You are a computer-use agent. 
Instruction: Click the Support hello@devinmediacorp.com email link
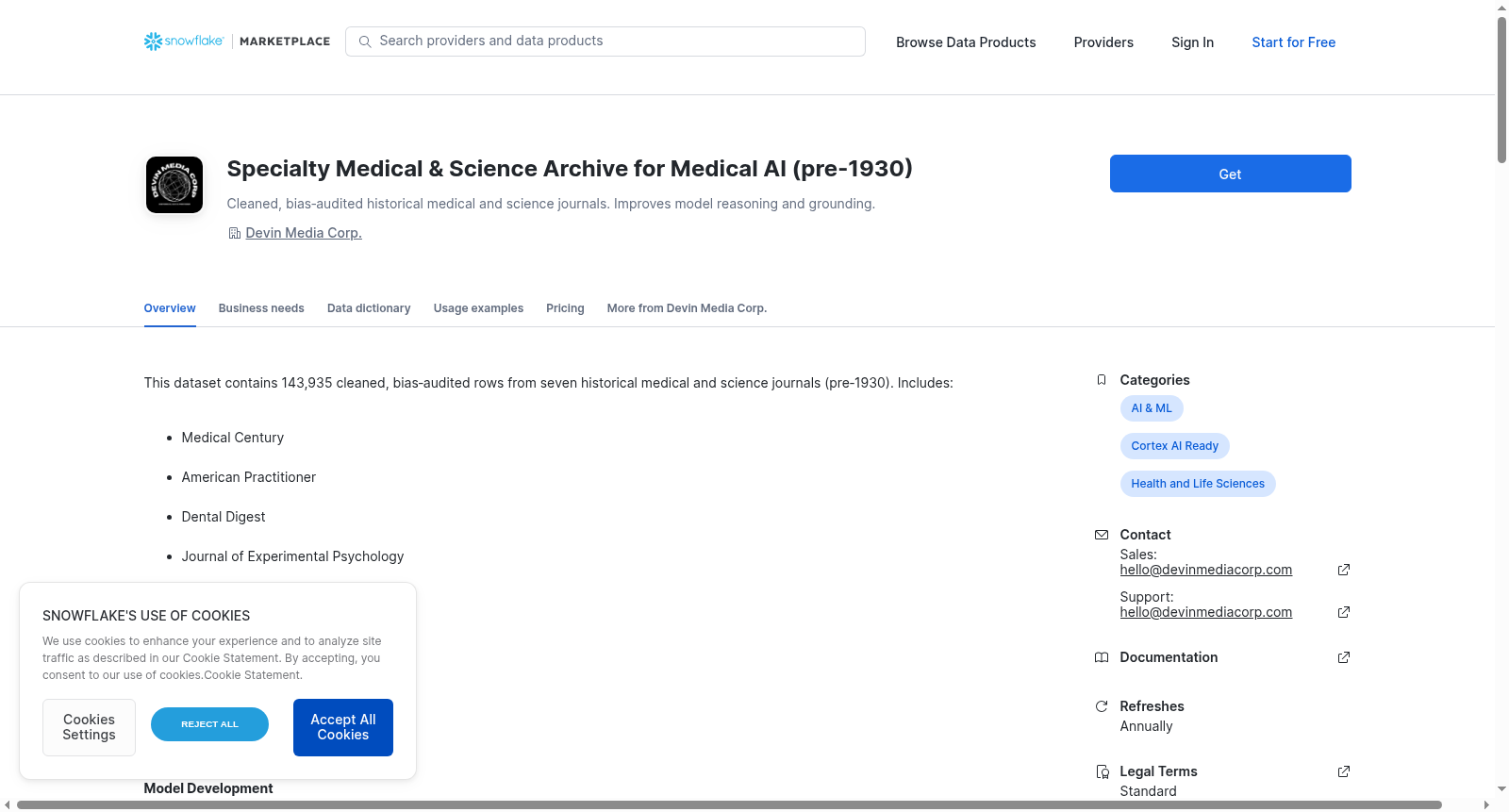pos(1205,612)
